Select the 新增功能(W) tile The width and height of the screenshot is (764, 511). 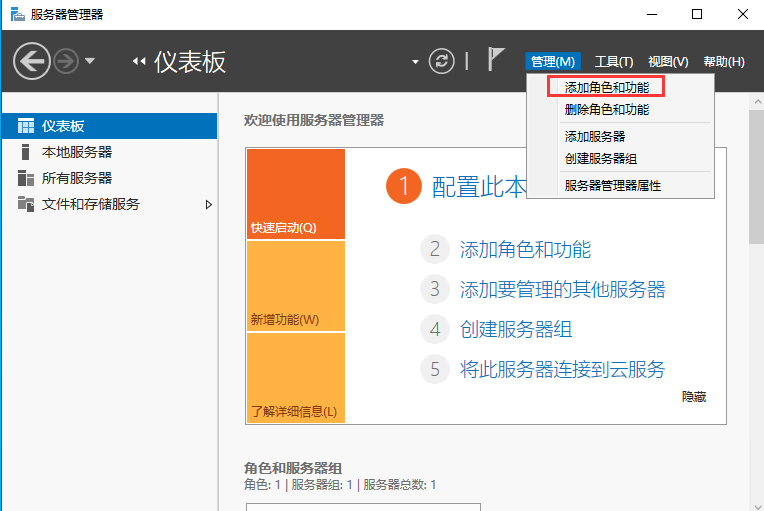[296, 286]
